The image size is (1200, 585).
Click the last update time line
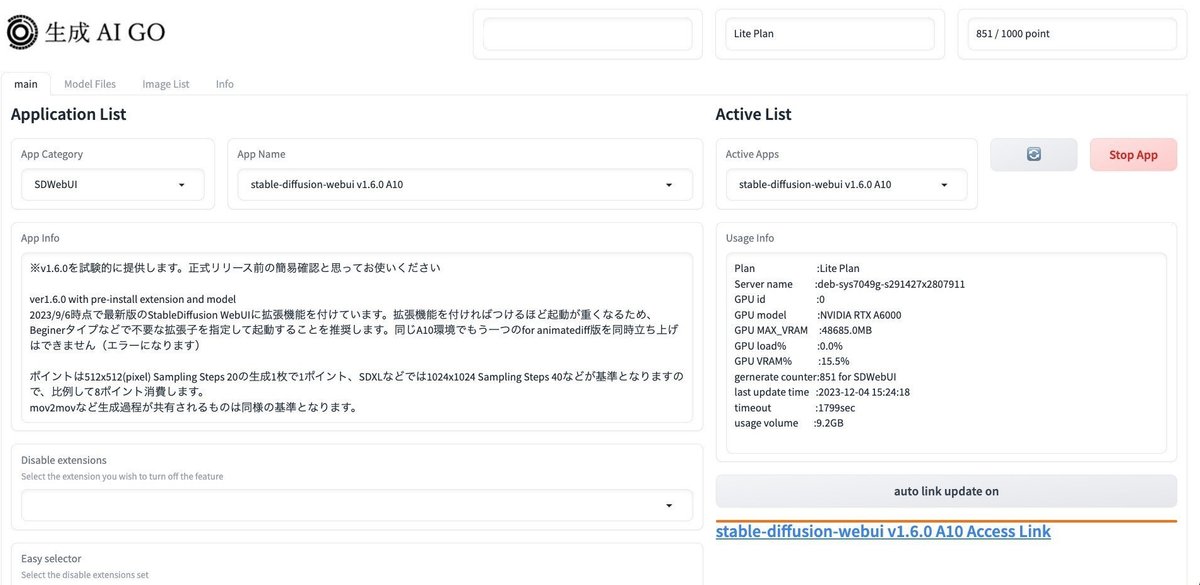click(822, 392)
